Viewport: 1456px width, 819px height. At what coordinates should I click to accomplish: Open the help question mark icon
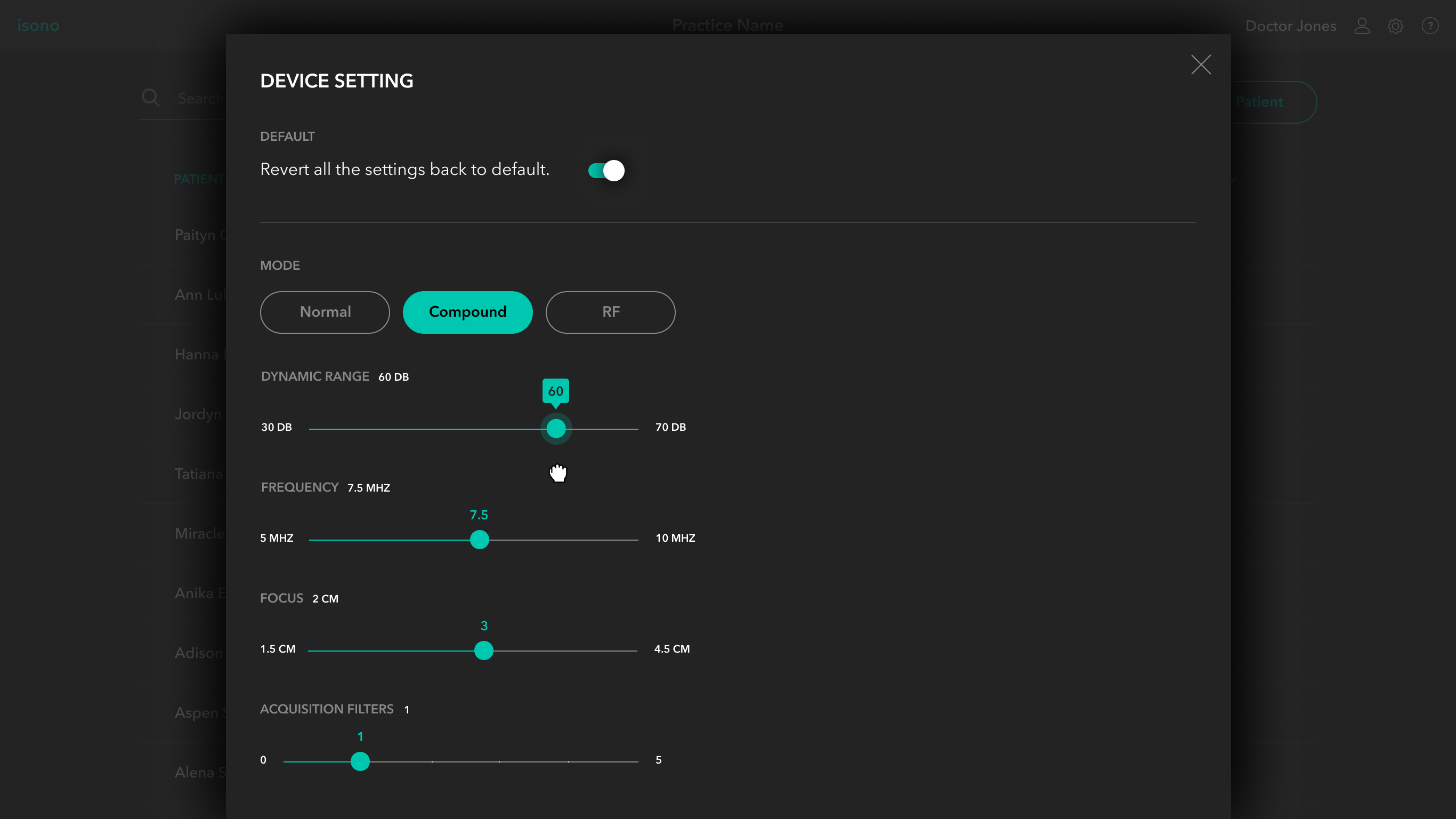pos(1430,26)
